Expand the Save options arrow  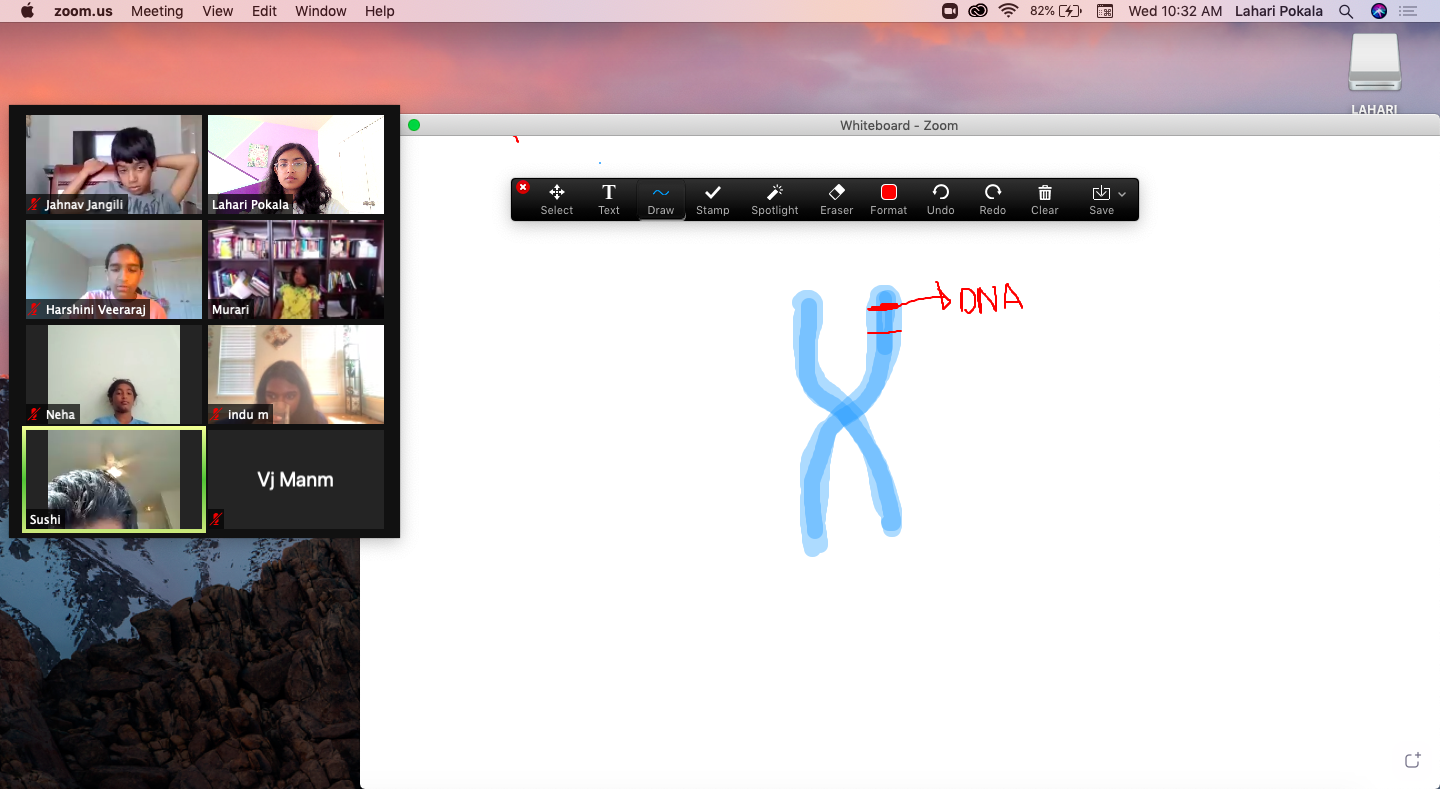point(1122,194)
